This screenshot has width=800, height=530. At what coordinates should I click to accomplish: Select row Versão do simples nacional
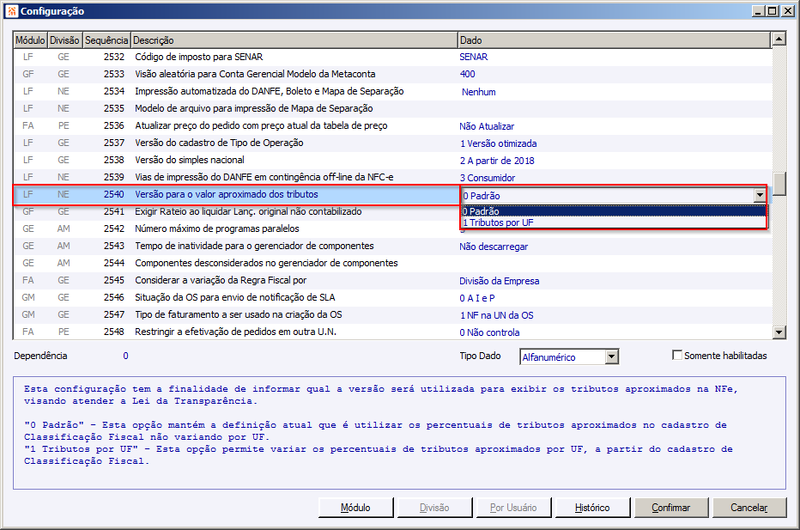(x=392, y=160)
